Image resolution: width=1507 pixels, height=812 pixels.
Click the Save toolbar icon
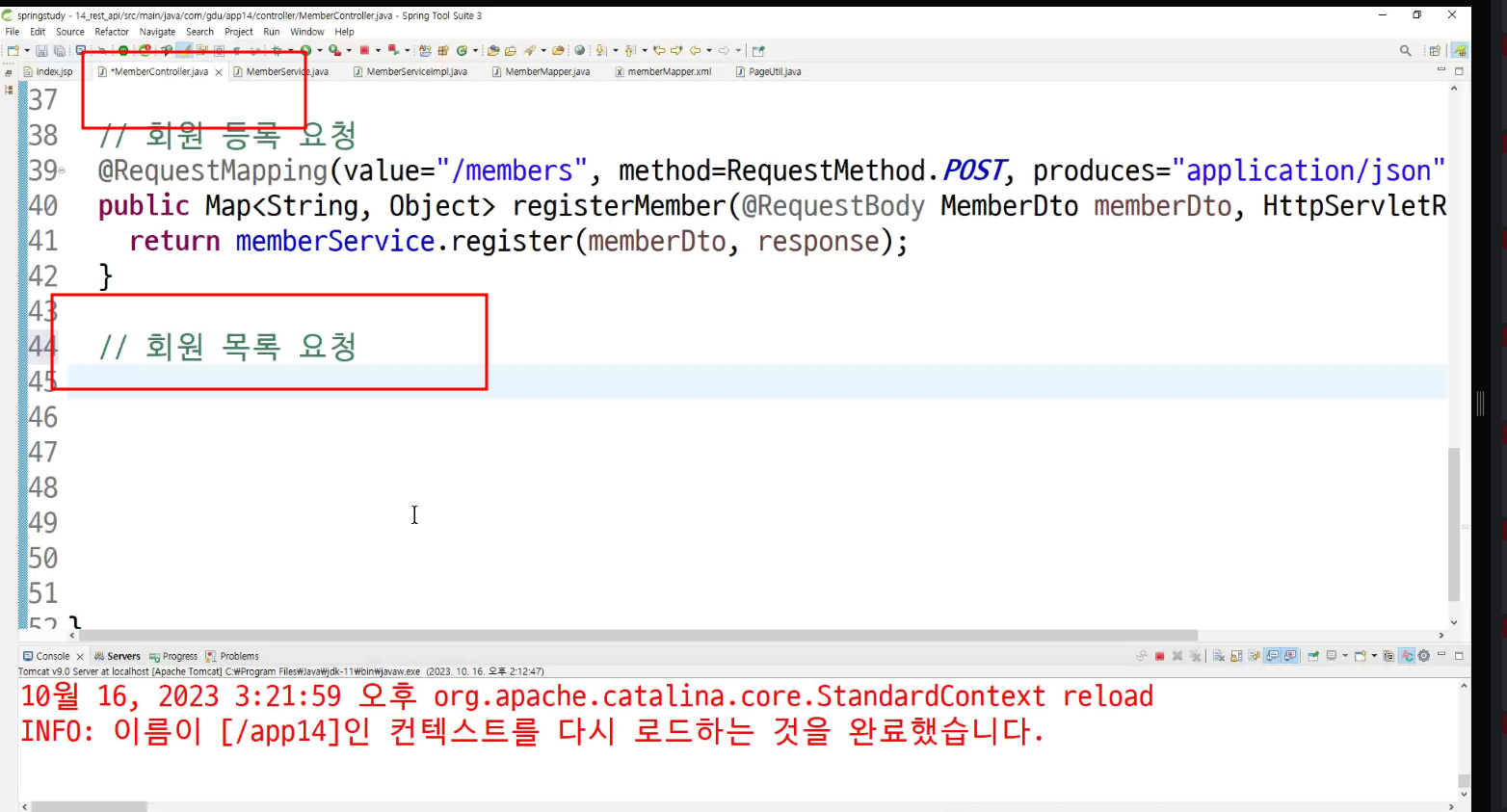pos(41,50)
